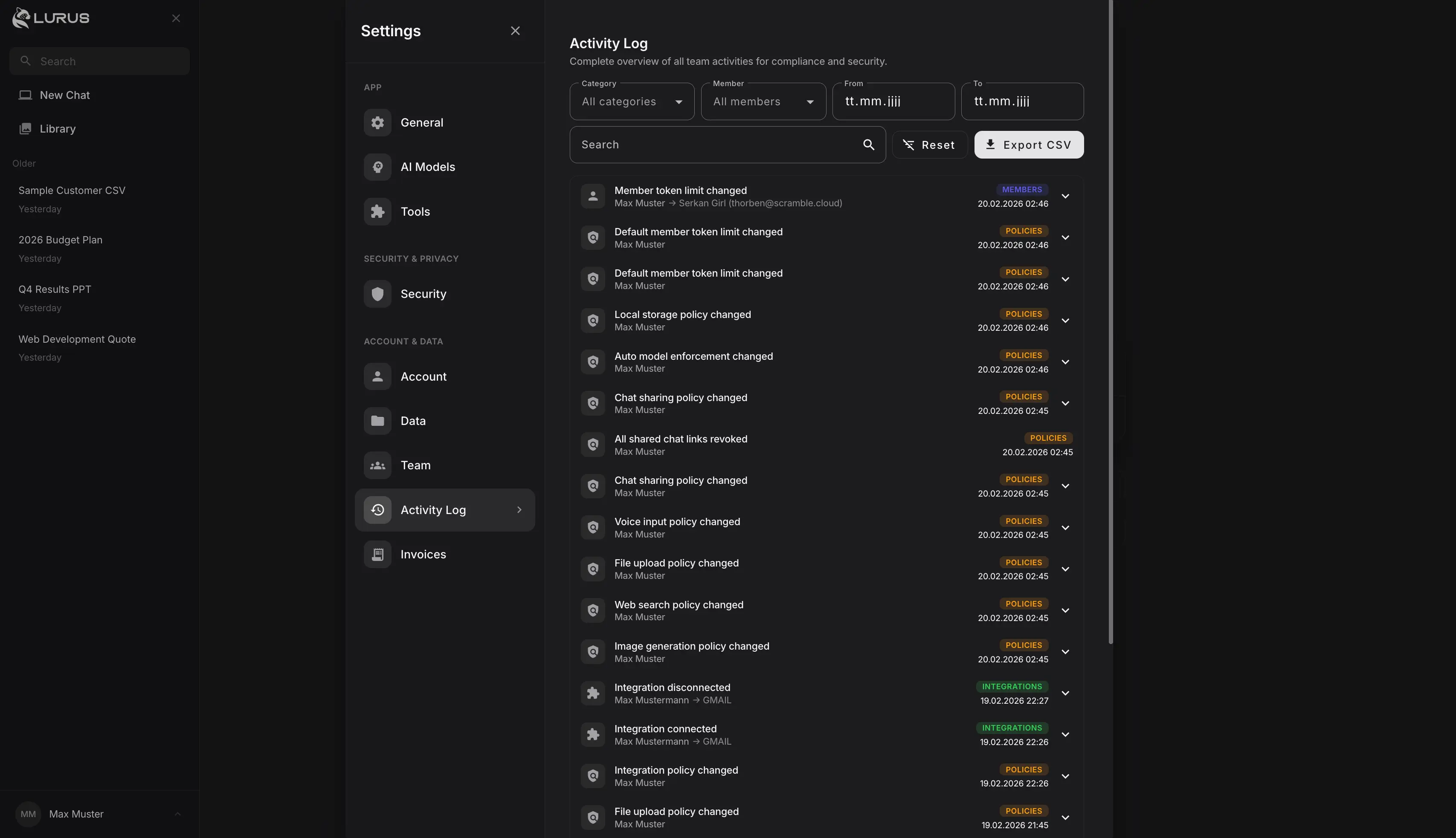The image size is (1456, 838).
Task: Open the Security settings section
Action: pyautogui.click(x=423, y=294)
